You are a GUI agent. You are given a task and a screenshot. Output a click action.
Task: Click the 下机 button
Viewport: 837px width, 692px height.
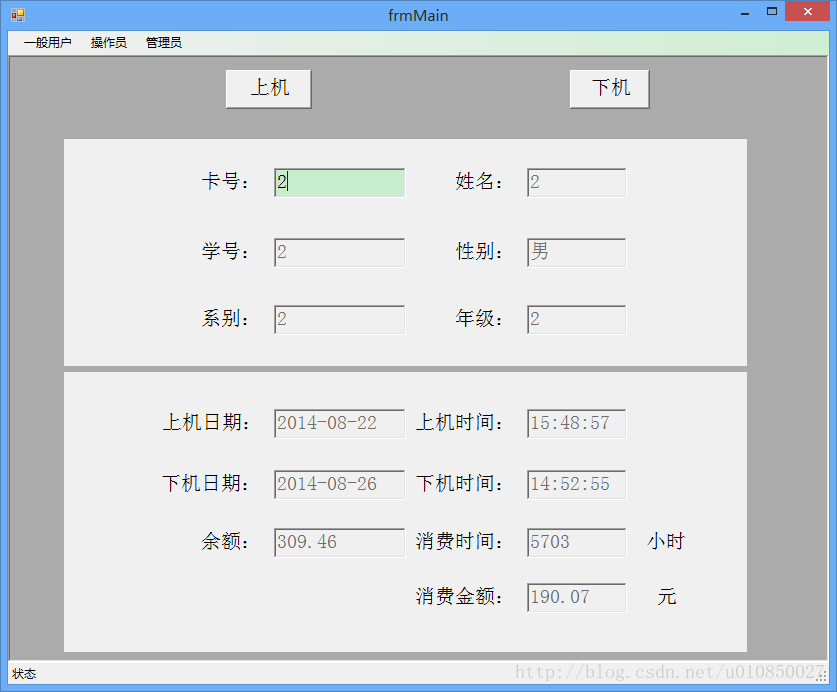610,89
